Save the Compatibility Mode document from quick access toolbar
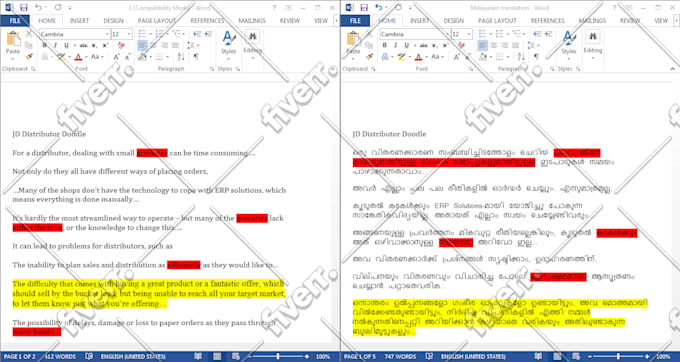 [x=23, y=7]
